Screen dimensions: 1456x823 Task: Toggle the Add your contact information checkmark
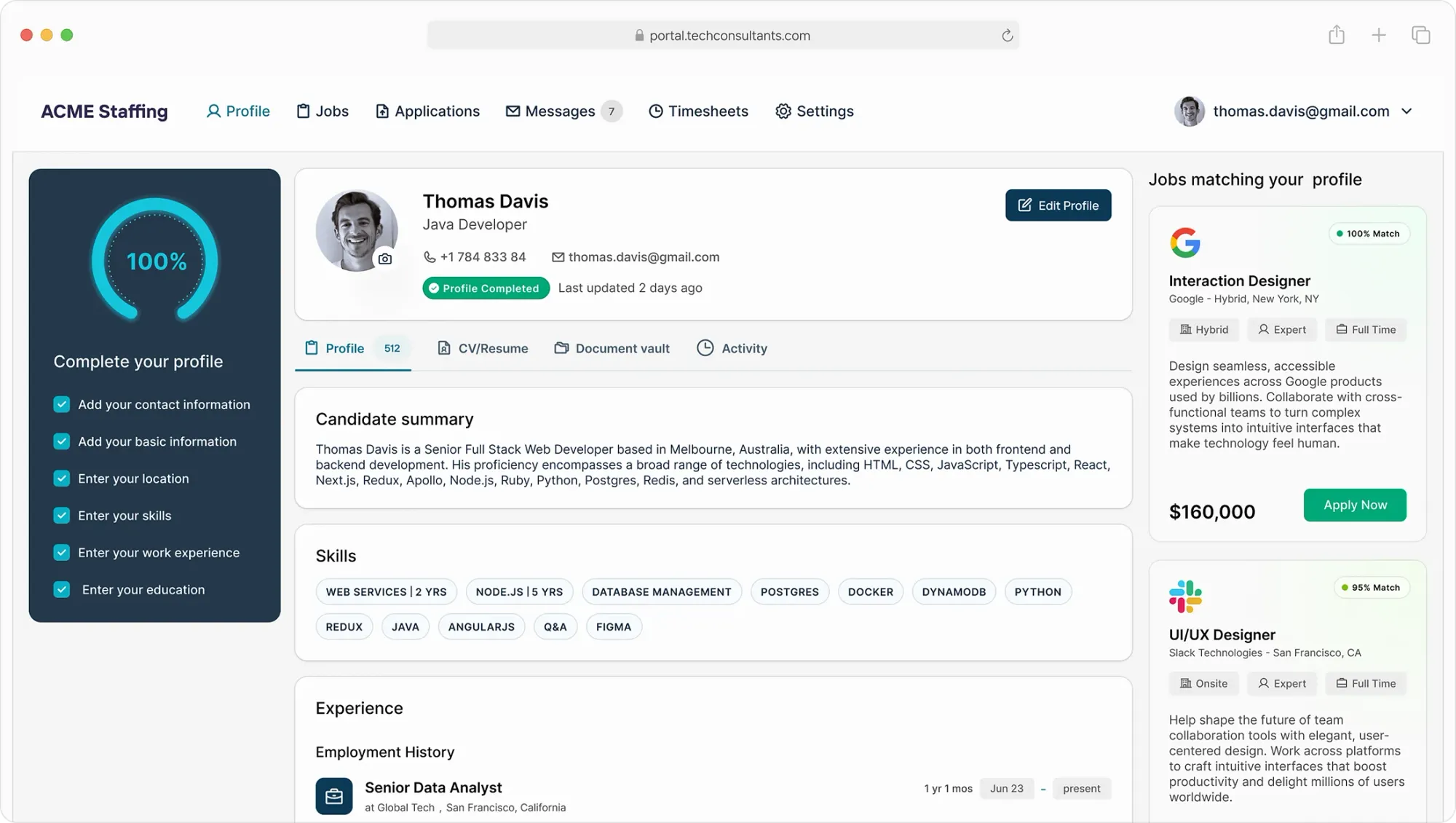[x=61, y=404]
